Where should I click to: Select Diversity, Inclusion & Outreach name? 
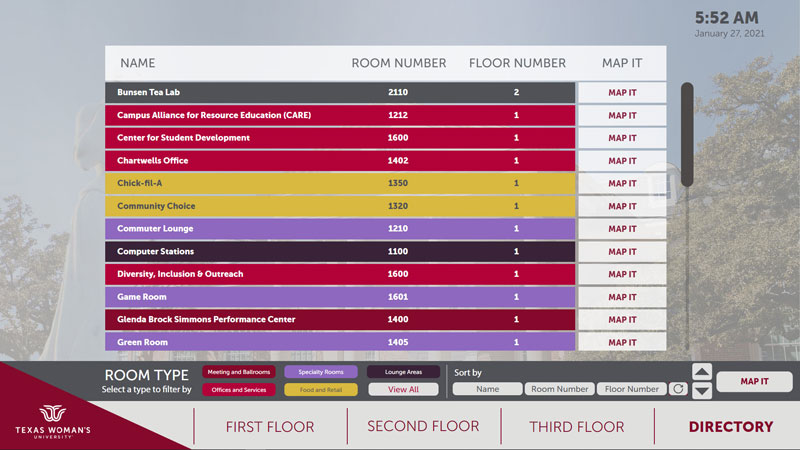(x=180, y=274)
